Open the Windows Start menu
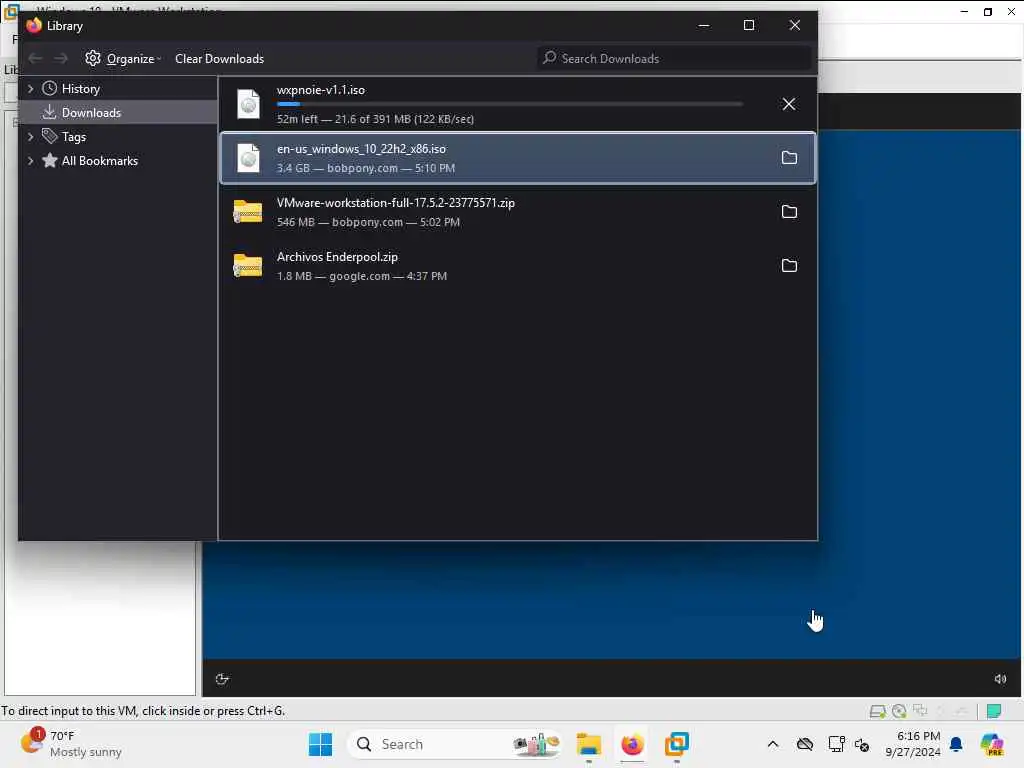 tap(320, 744)
